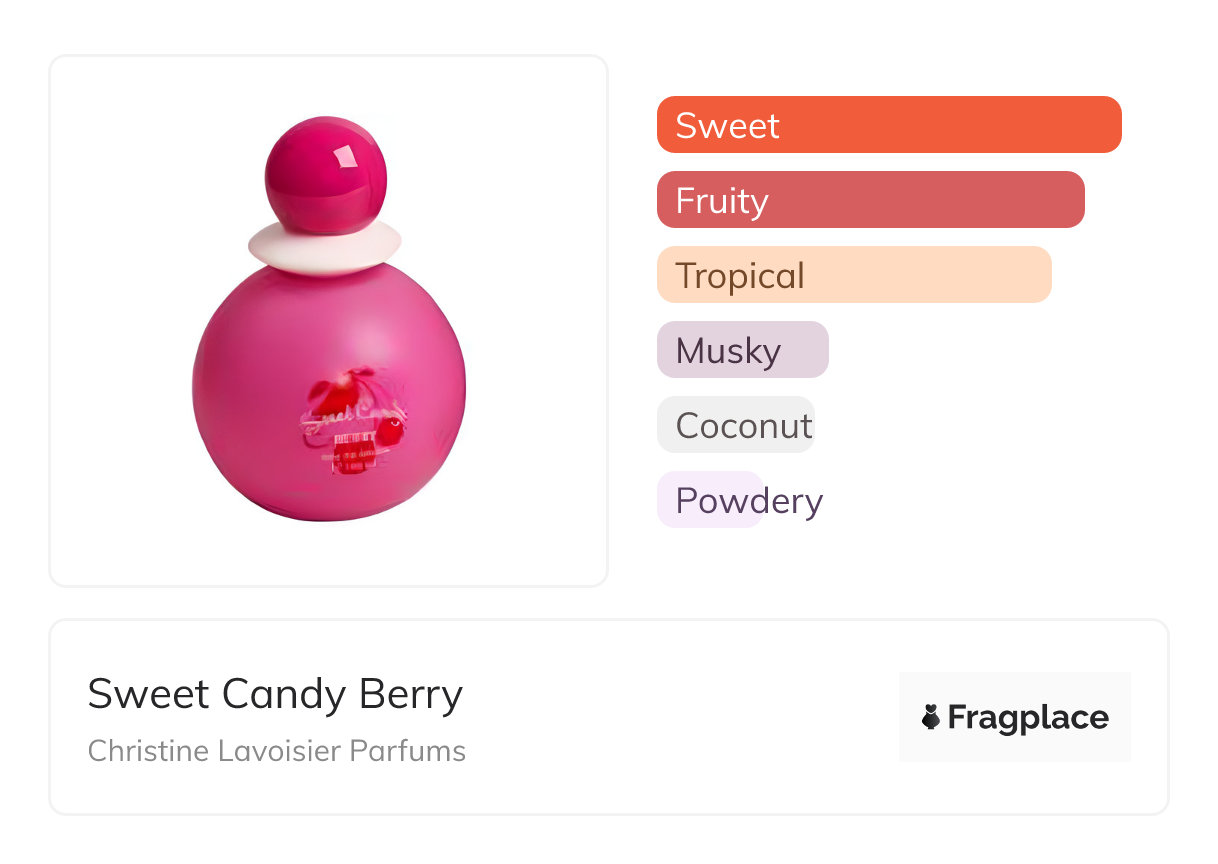Screen dimensions: 1218x864
Task: Click the Fragplace wordmark text
Action: pos(1028,717)
